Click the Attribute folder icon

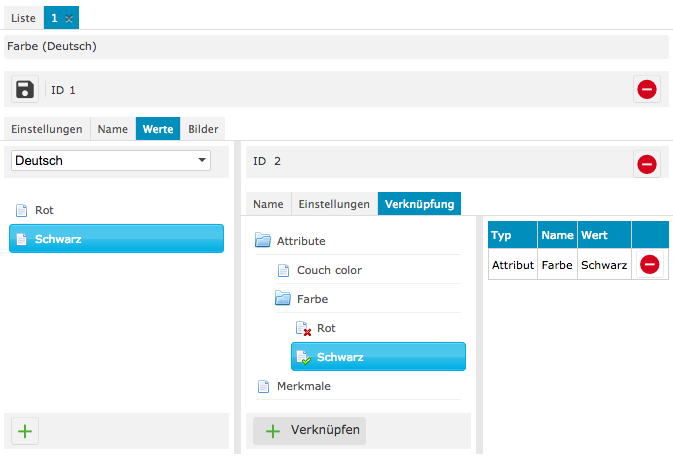point(264,241)
